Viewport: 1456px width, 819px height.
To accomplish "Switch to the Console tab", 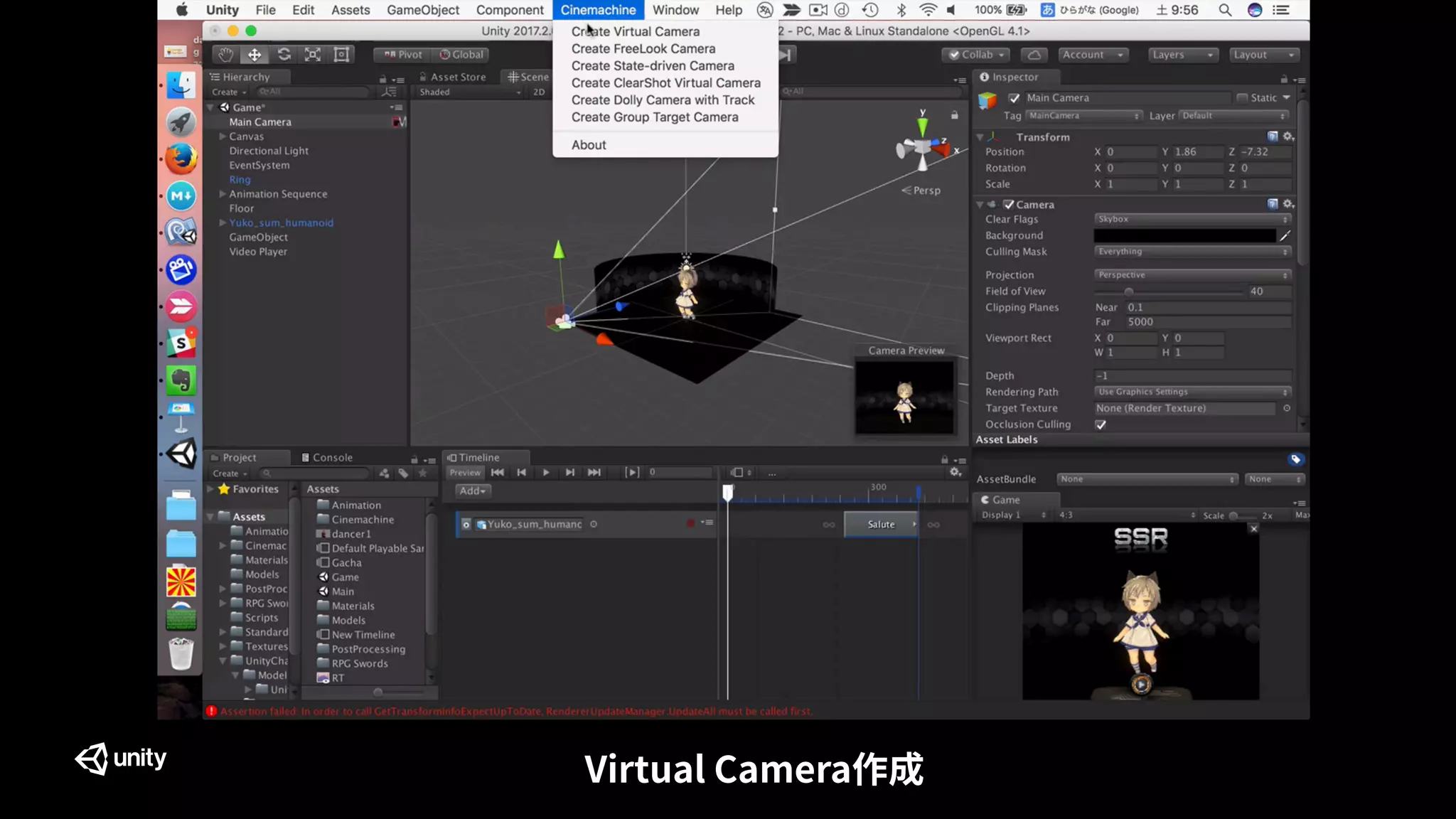I will tap(327, 458).
